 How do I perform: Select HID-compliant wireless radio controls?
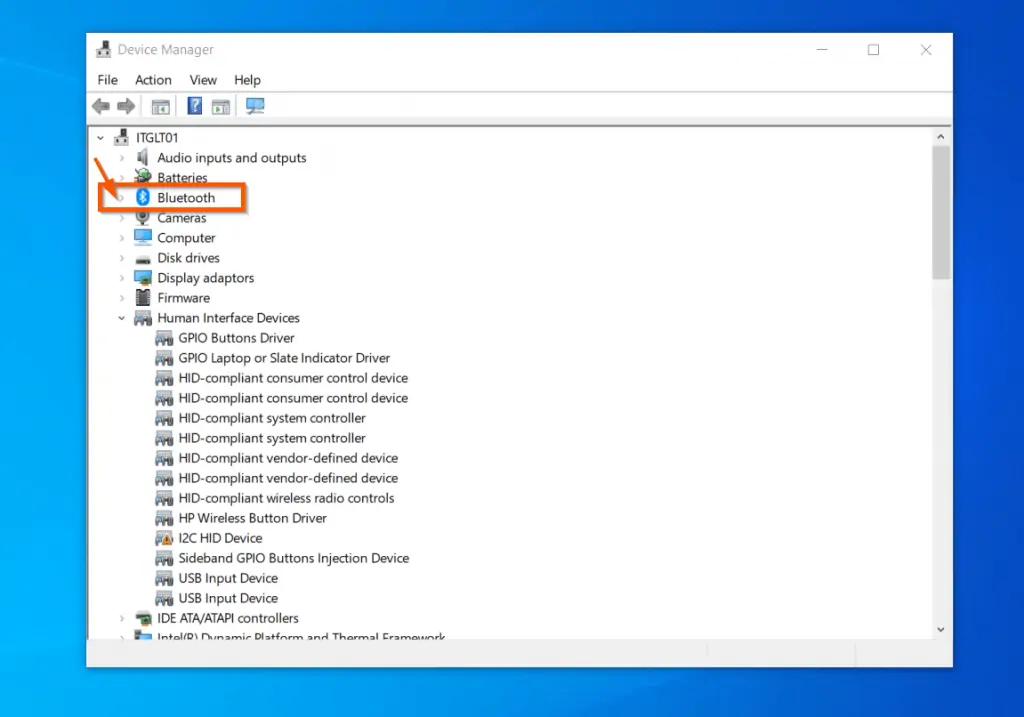(287, 498)
